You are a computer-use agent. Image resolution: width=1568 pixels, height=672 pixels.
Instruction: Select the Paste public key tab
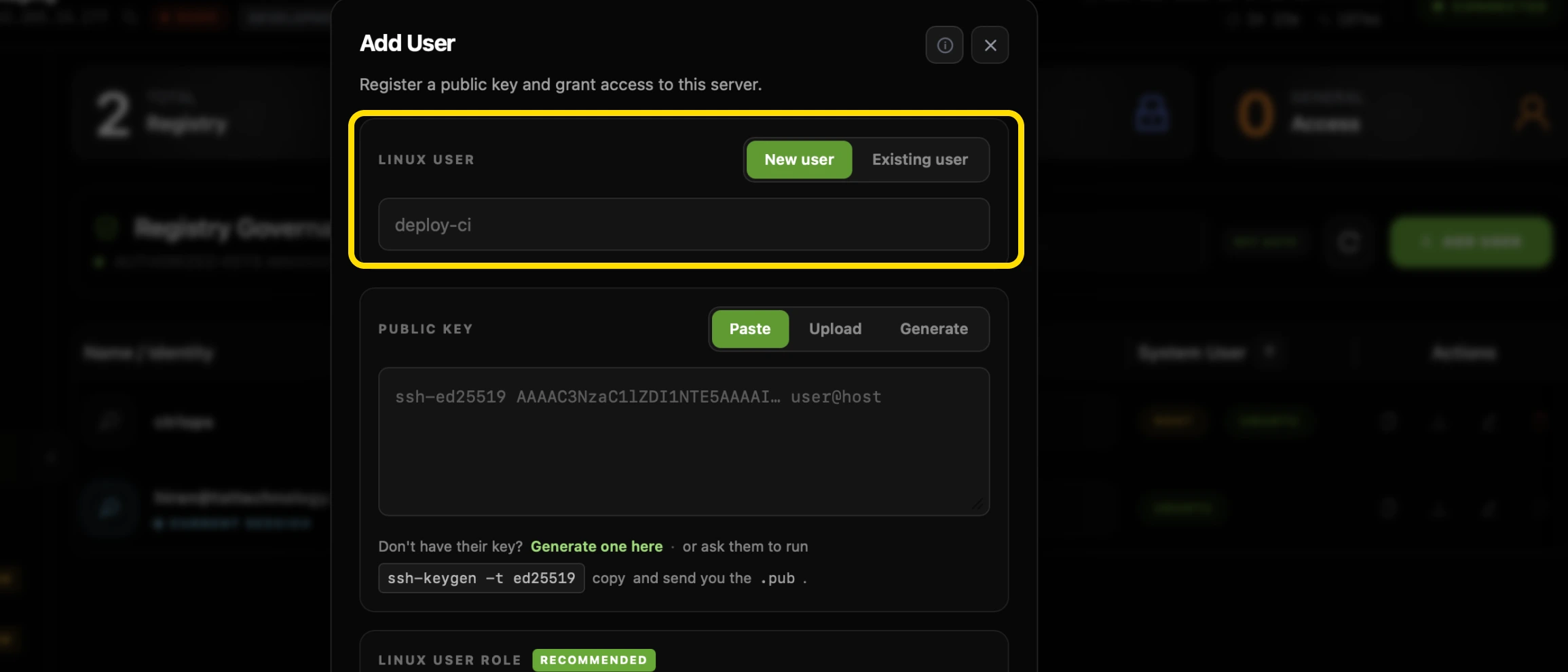[x=750, y=329]
